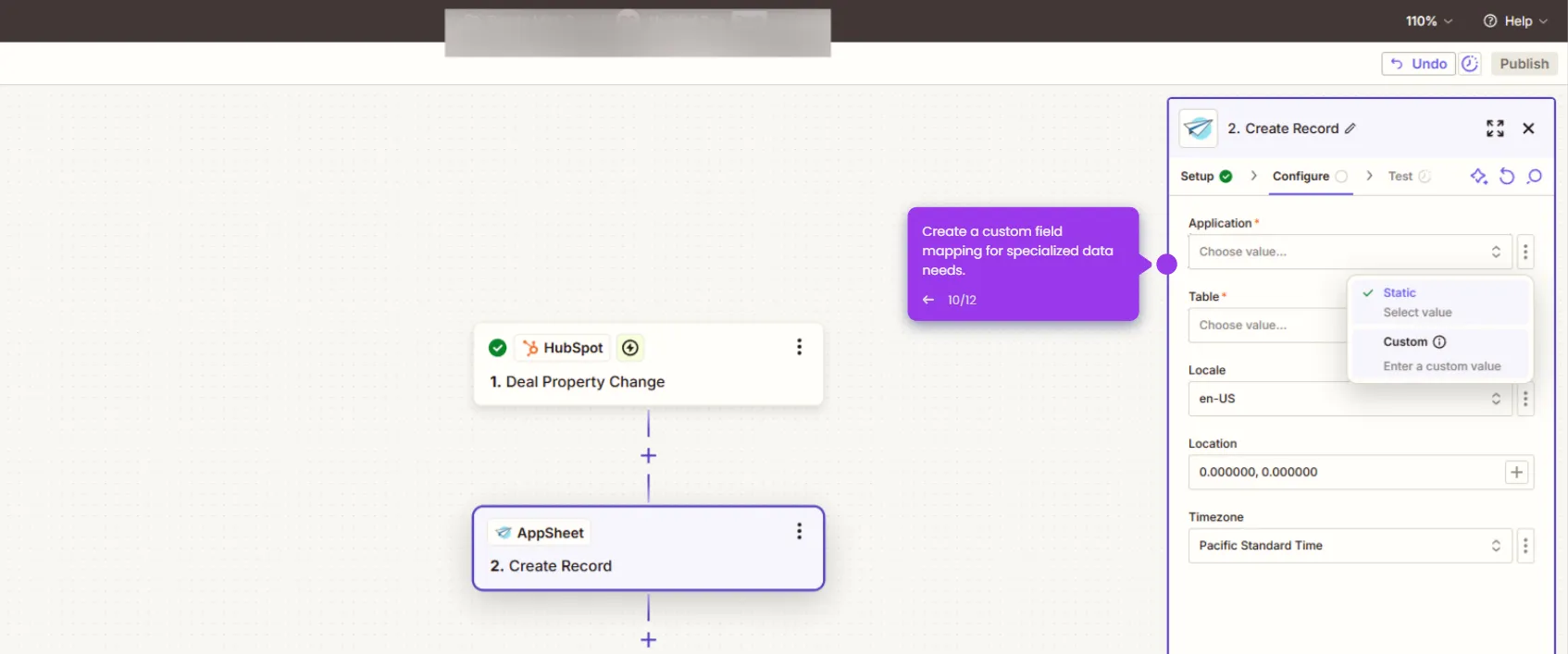
Task: Click the AI sparkle assistant icon
Action: pos(1479,176)
